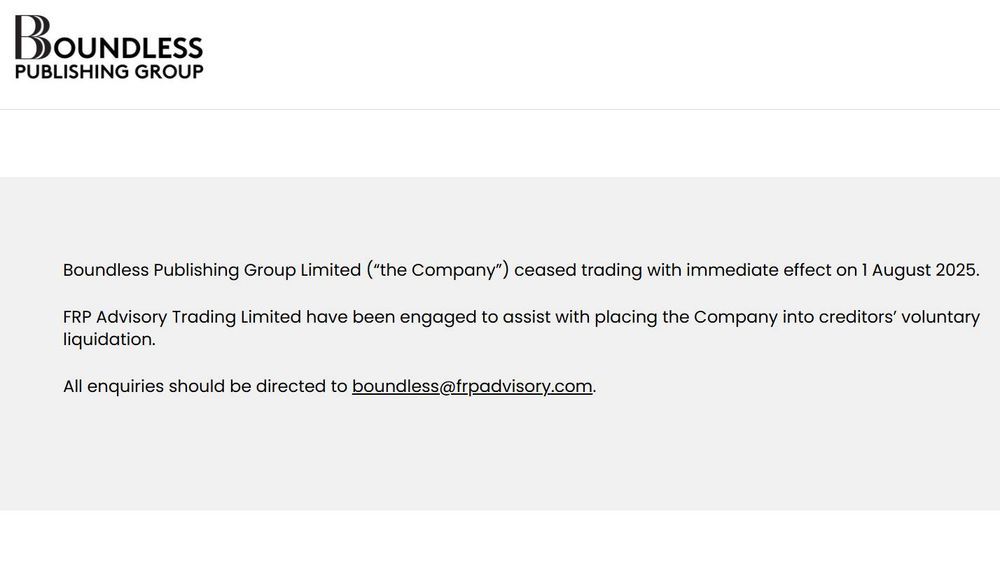Image resolution: width=1000 pixels, height=576 pixels.
Task: Click the Boundless Publishing Group logo
Action: coord(109,47)
